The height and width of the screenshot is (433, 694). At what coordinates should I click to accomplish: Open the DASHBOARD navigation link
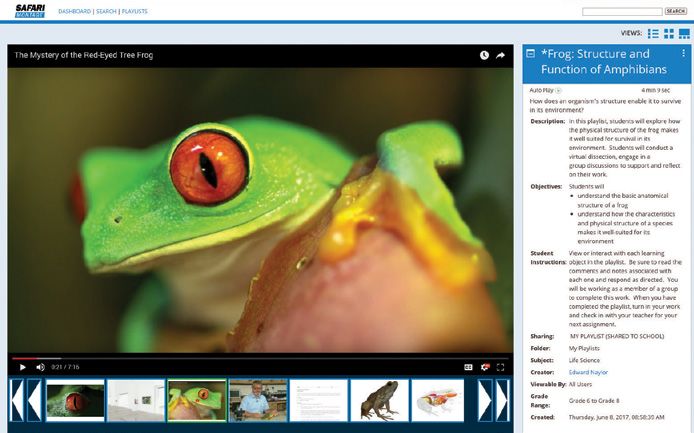pos(74,11)
